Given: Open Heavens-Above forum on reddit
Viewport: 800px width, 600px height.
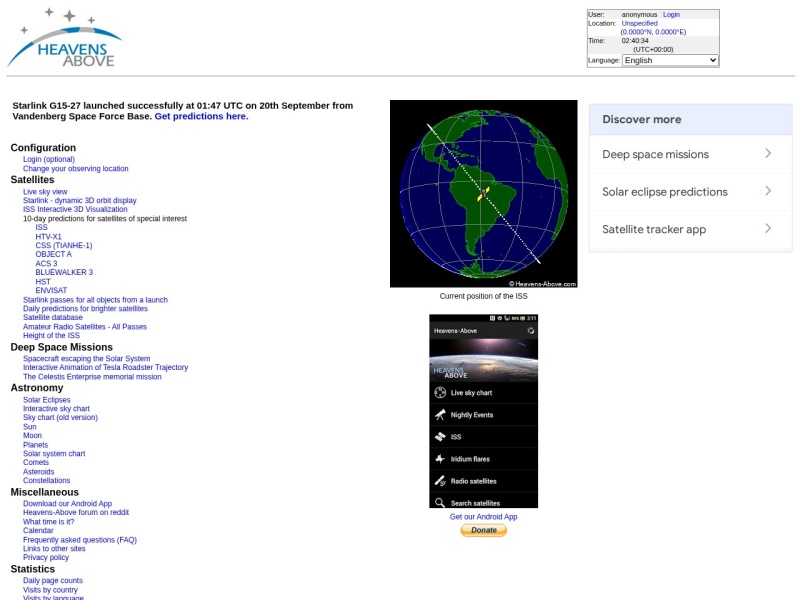Looking at the screenshot, I should [x=76, y=512].
